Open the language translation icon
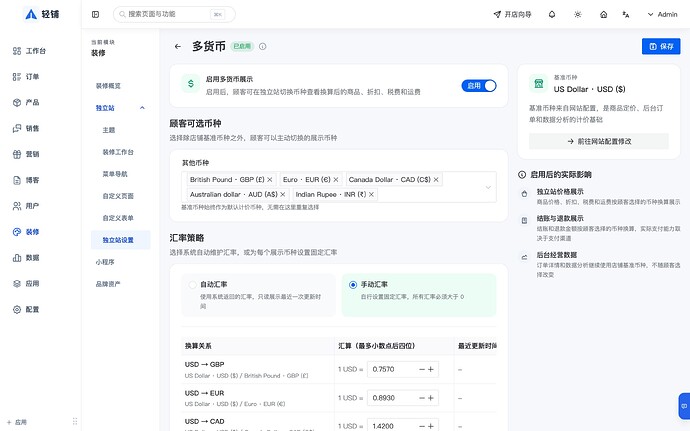Viewport: 690px width, 431px height. (626, 15)
